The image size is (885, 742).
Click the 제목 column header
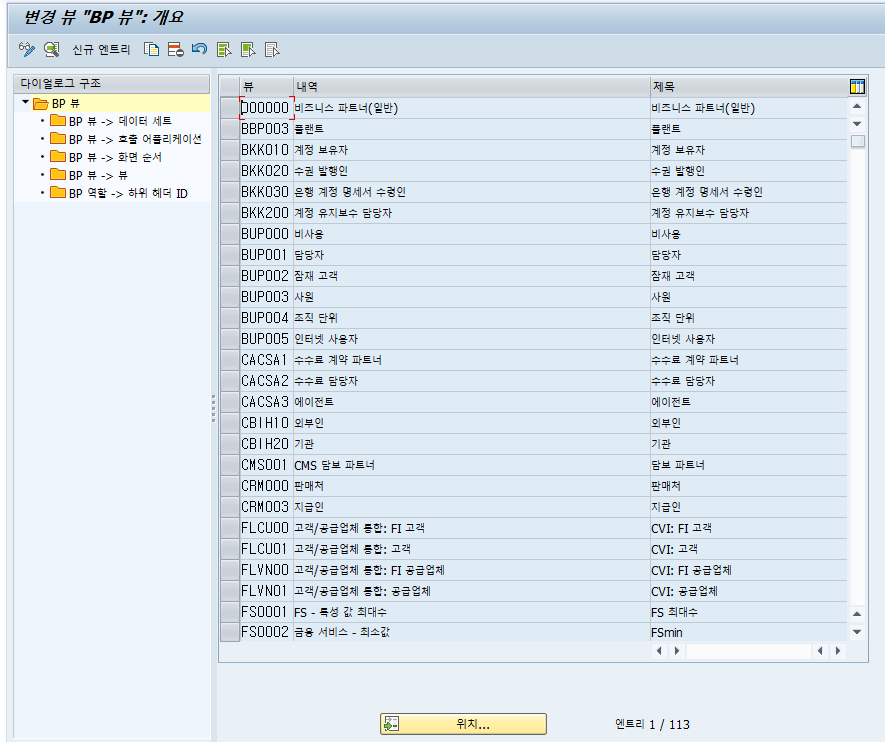tap(748, 86)
